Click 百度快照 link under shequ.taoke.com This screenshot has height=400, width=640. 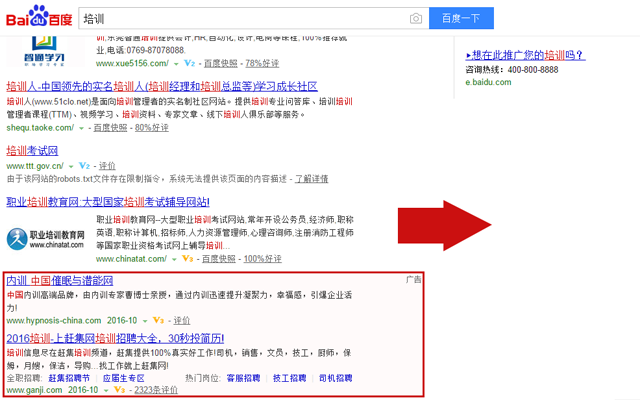tap(110, 128)
